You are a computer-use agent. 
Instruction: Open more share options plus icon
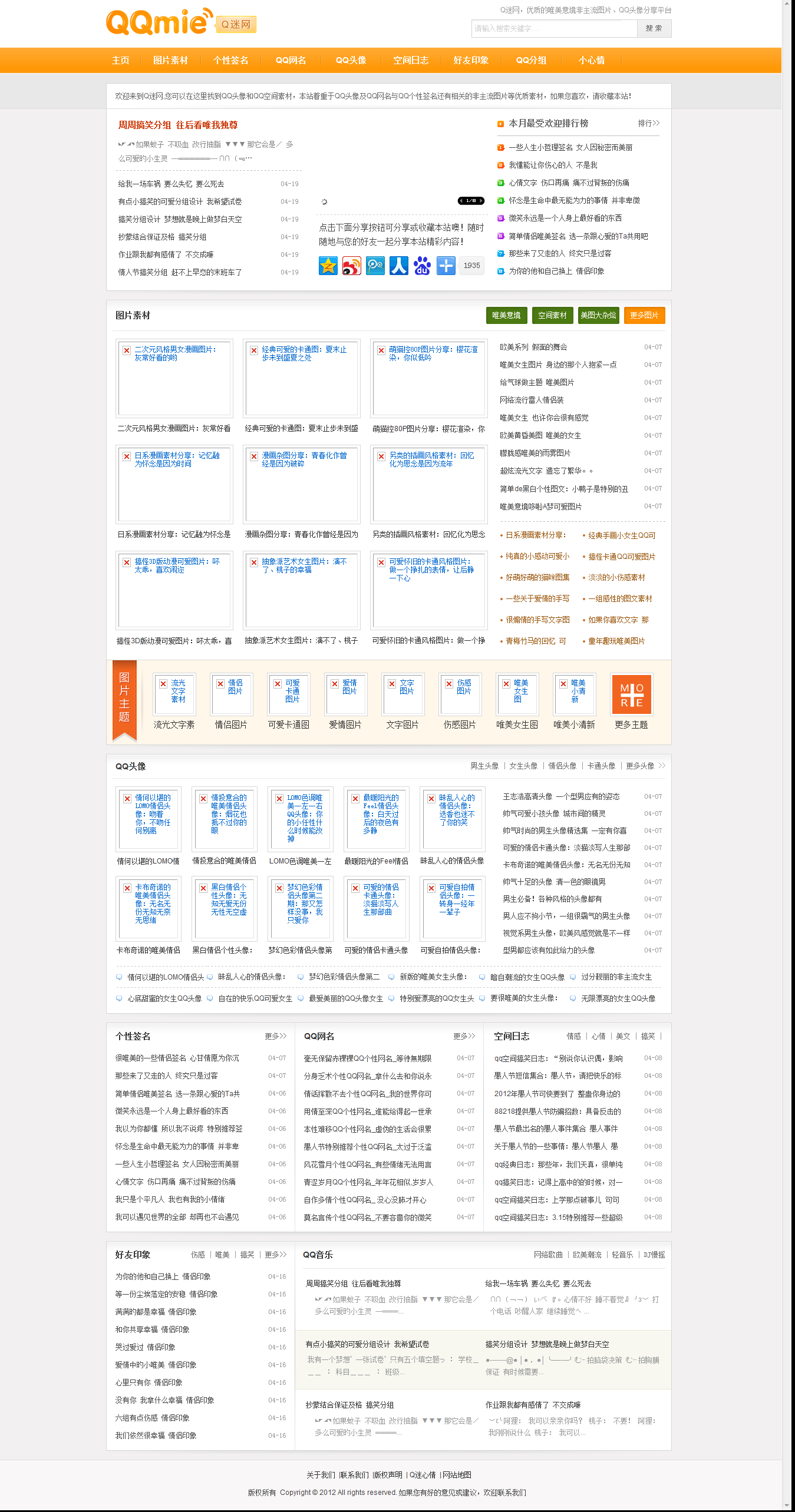click(x=446, y=266)
